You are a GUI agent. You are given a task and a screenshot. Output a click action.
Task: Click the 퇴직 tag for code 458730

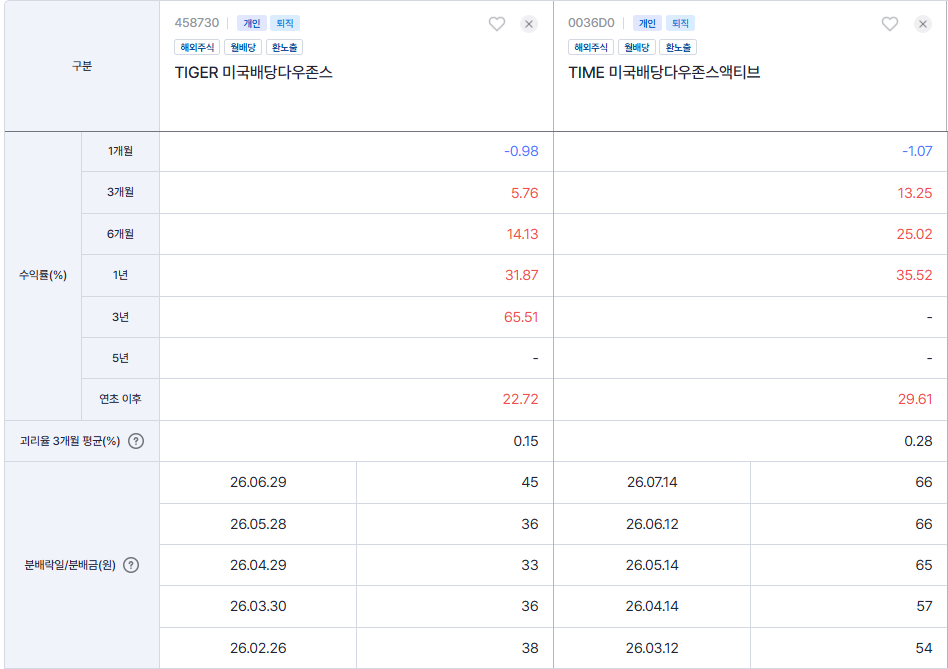(x=285, y=23)
